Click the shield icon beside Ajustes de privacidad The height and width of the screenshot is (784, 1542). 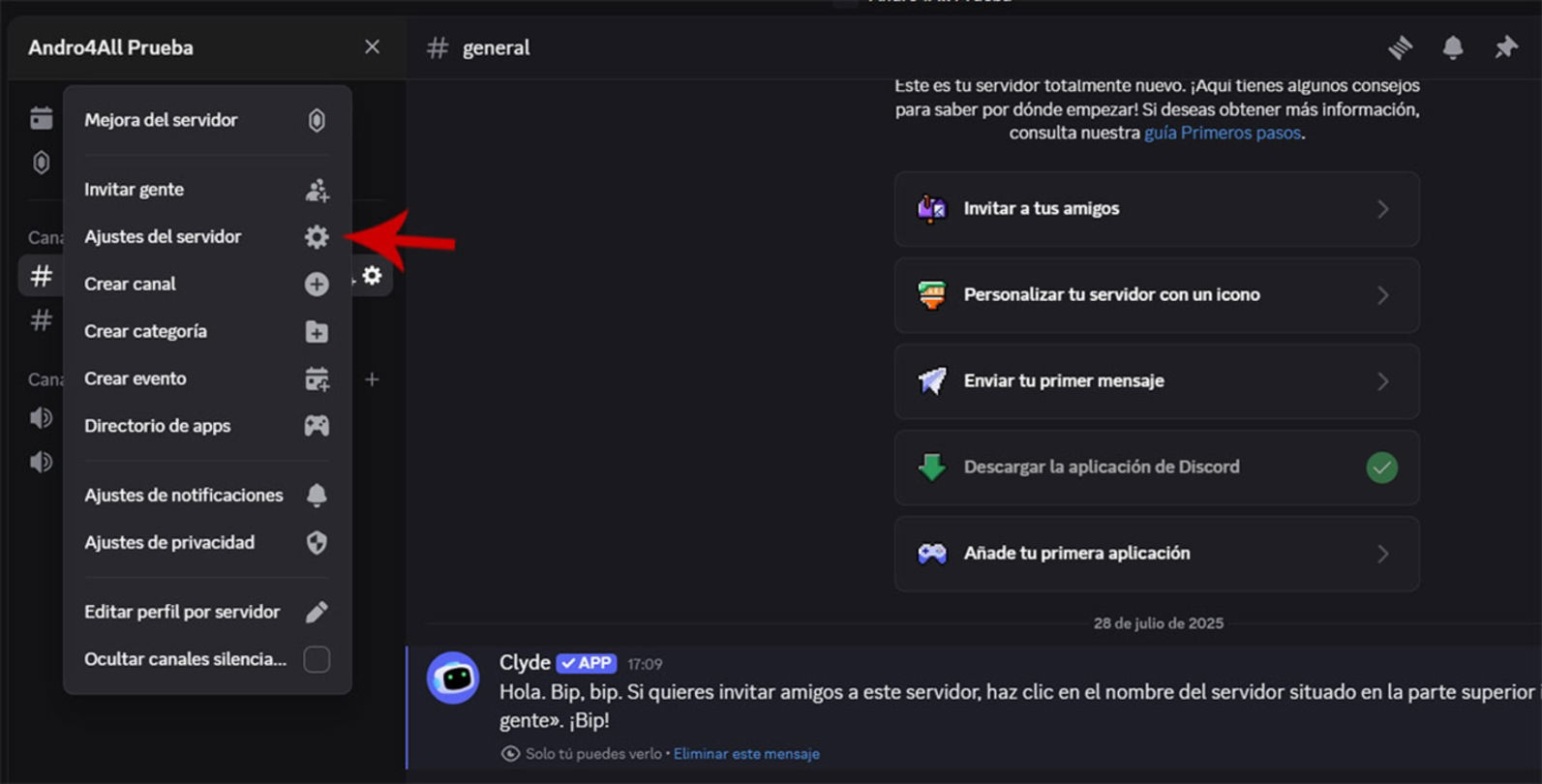point(317,542)
